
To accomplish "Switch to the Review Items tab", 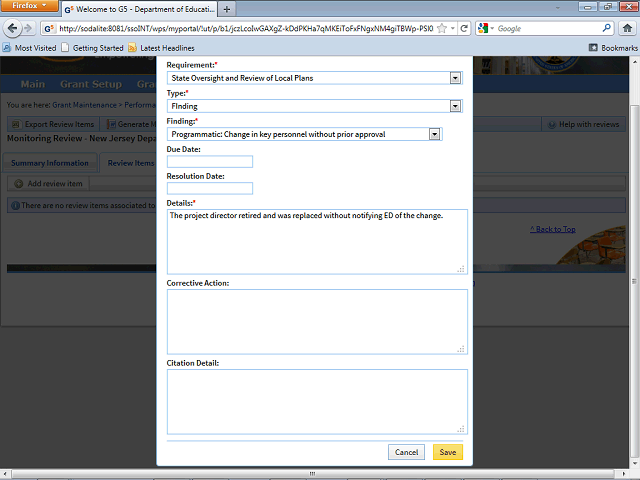I will (x=131, y=163).
